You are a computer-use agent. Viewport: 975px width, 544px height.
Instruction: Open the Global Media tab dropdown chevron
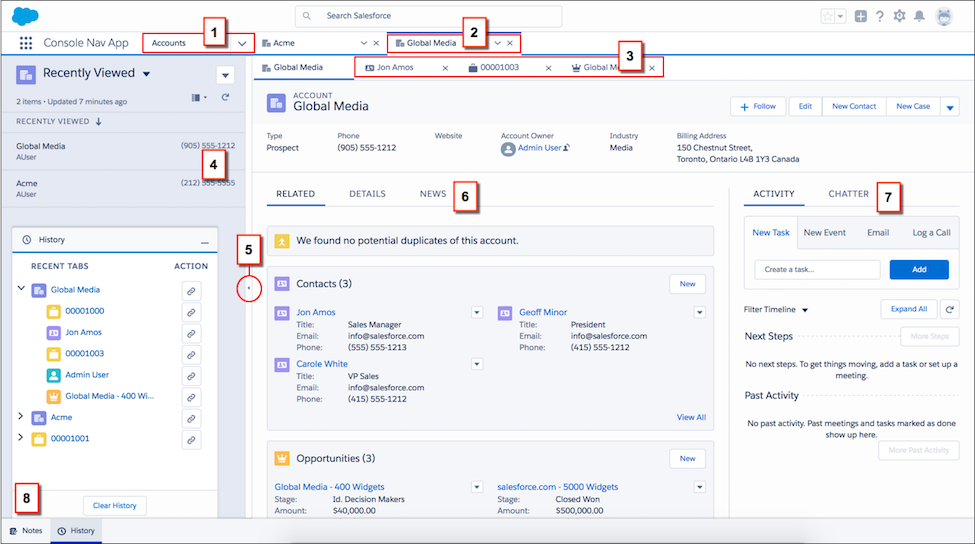[x=497, y=43]
